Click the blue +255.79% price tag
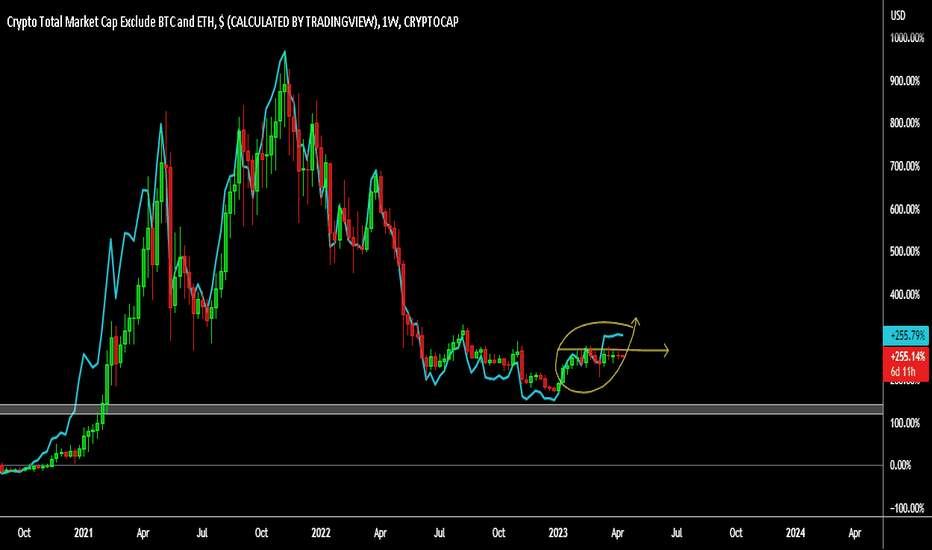The image size is (932, 550). (x=906, y=335)
